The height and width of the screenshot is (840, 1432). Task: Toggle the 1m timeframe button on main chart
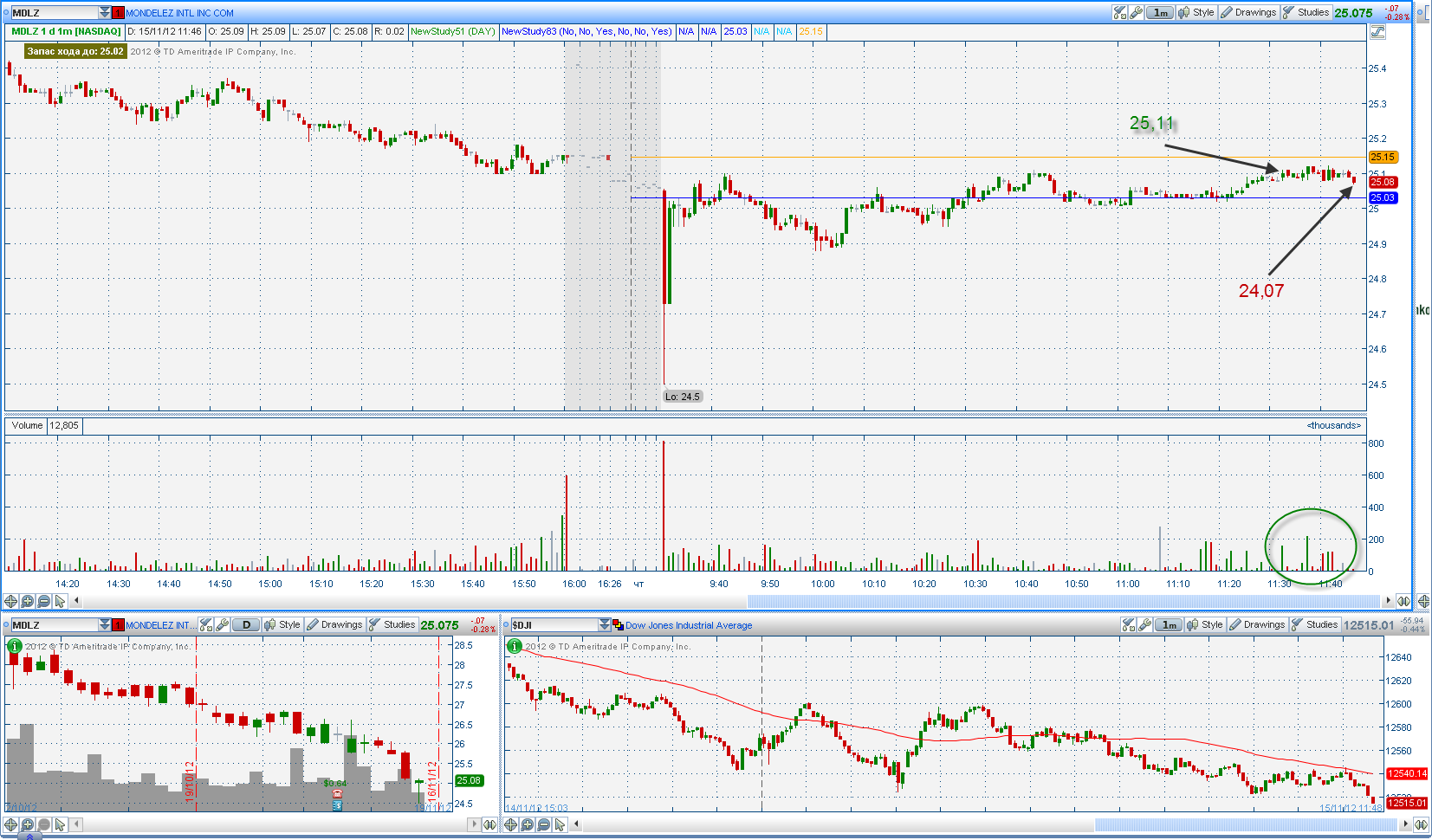(1161, 12)
